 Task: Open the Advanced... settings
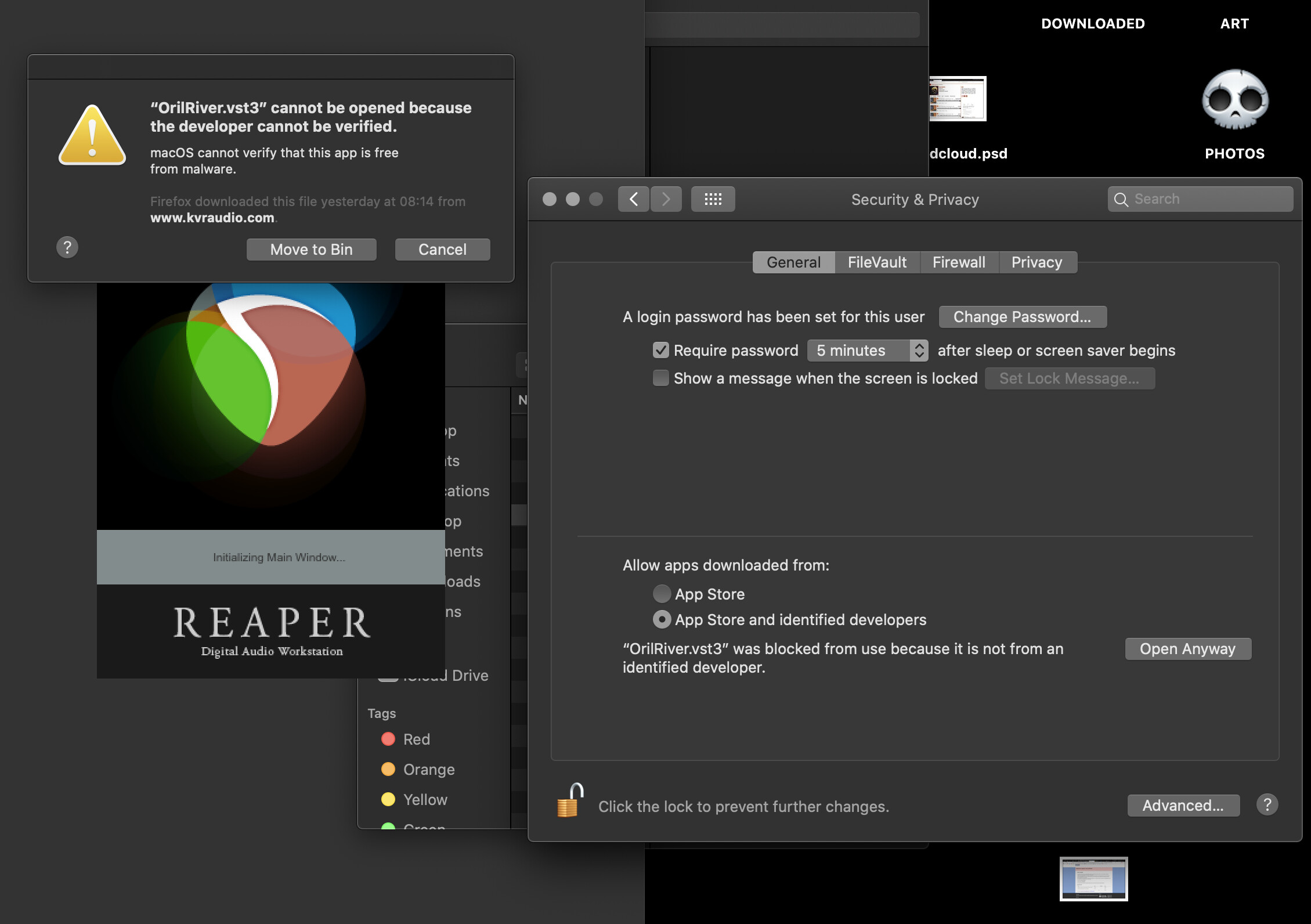click(x=1183, y=806)
